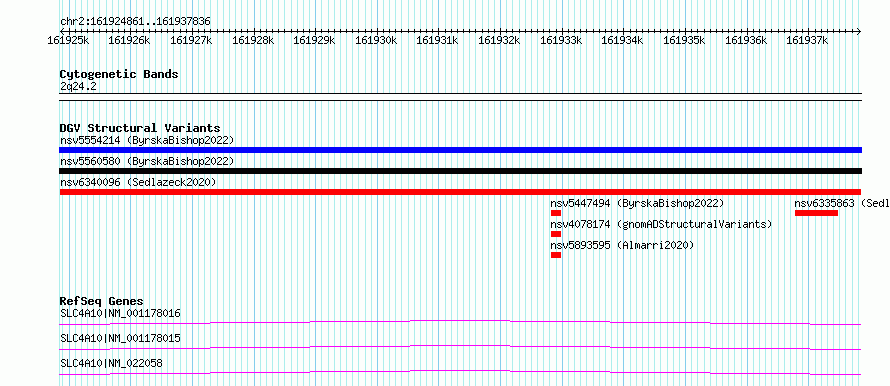
Task: Click the RefSeq Genes track title
Action: (102, 301)
